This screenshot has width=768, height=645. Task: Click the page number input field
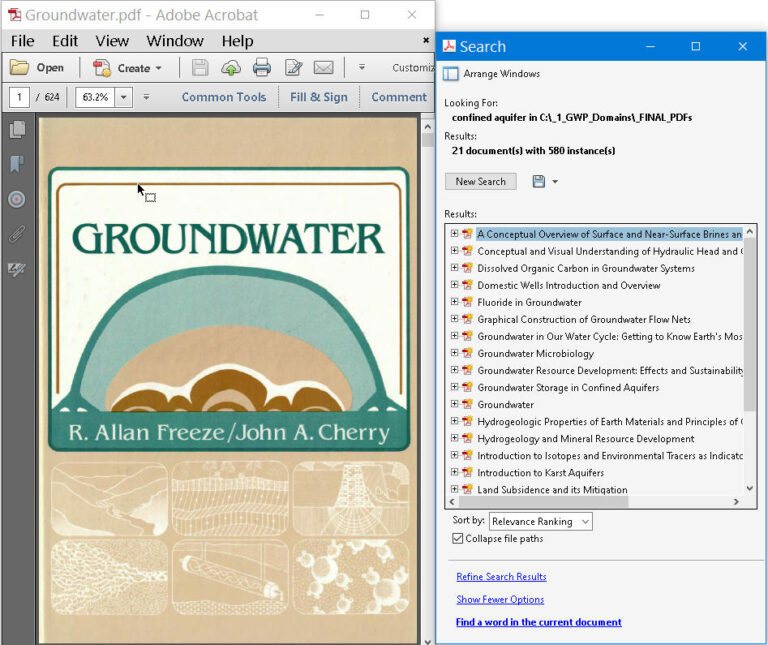coord(19,97)
